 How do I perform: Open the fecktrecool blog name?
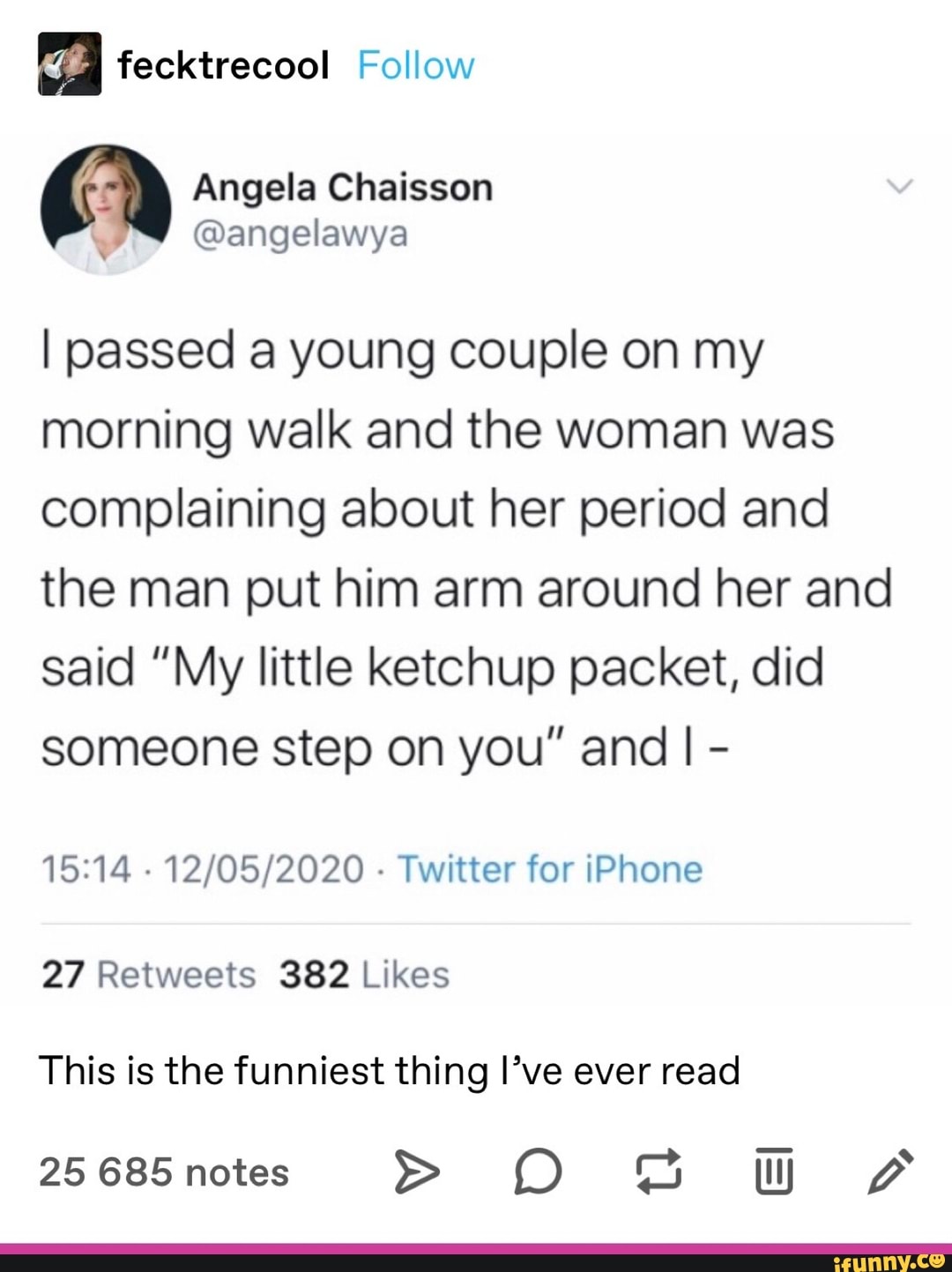(223, 65)
